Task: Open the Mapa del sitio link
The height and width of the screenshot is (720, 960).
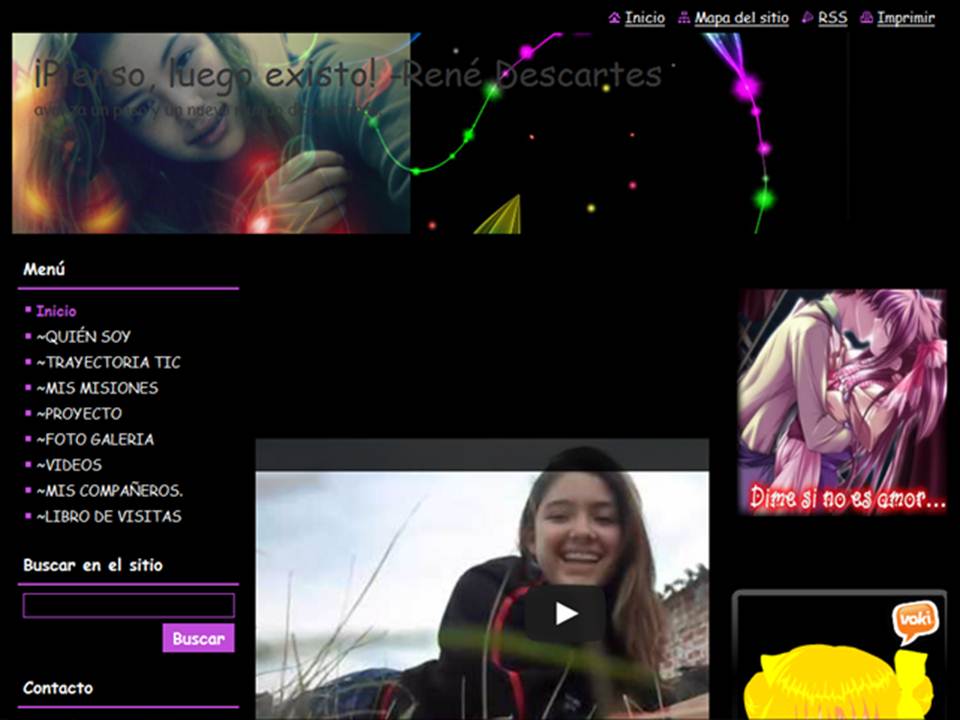Action: [x=741, y=18]
